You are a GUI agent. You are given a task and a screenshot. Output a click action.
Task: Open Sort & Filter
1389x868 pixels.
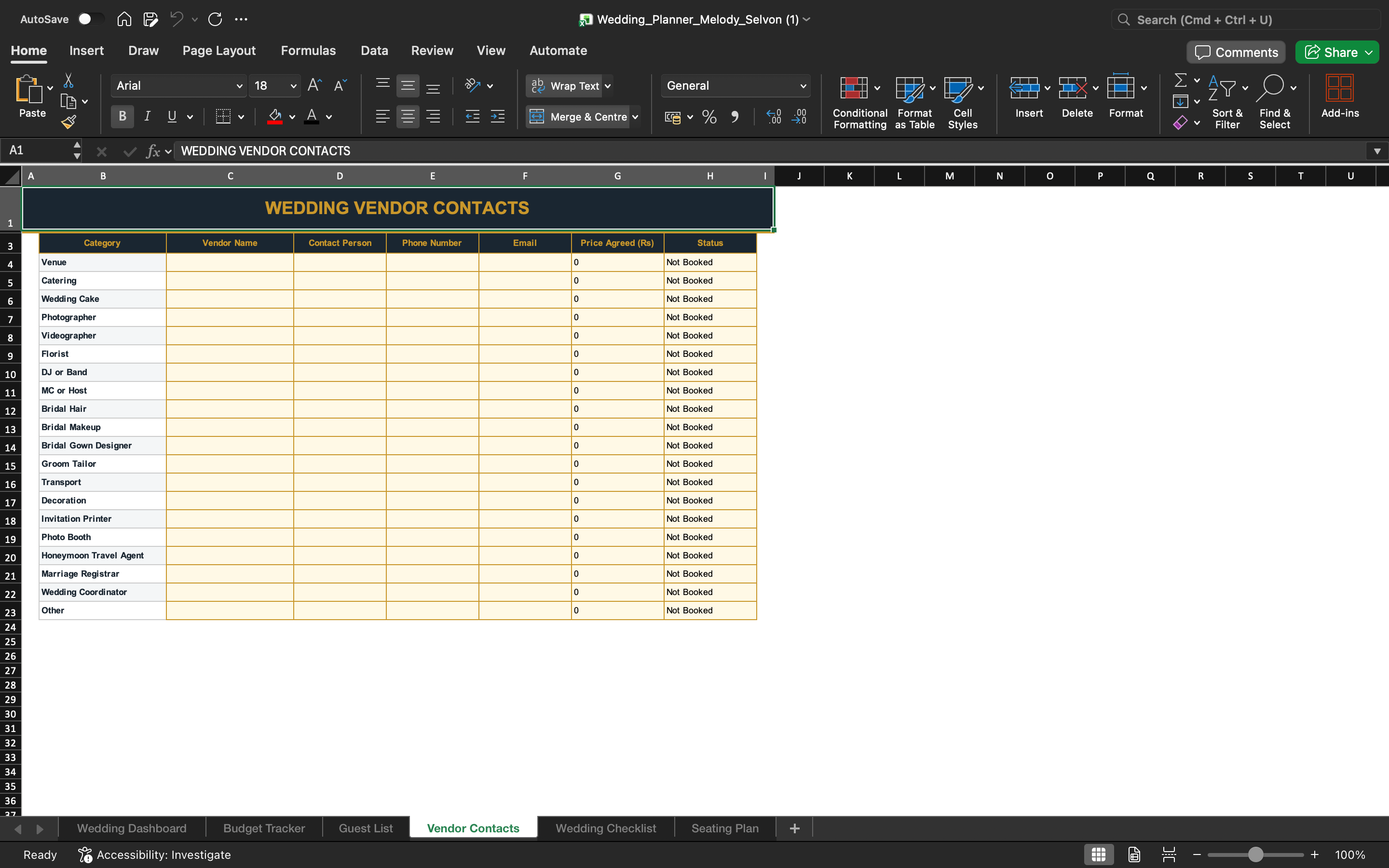1227,102
